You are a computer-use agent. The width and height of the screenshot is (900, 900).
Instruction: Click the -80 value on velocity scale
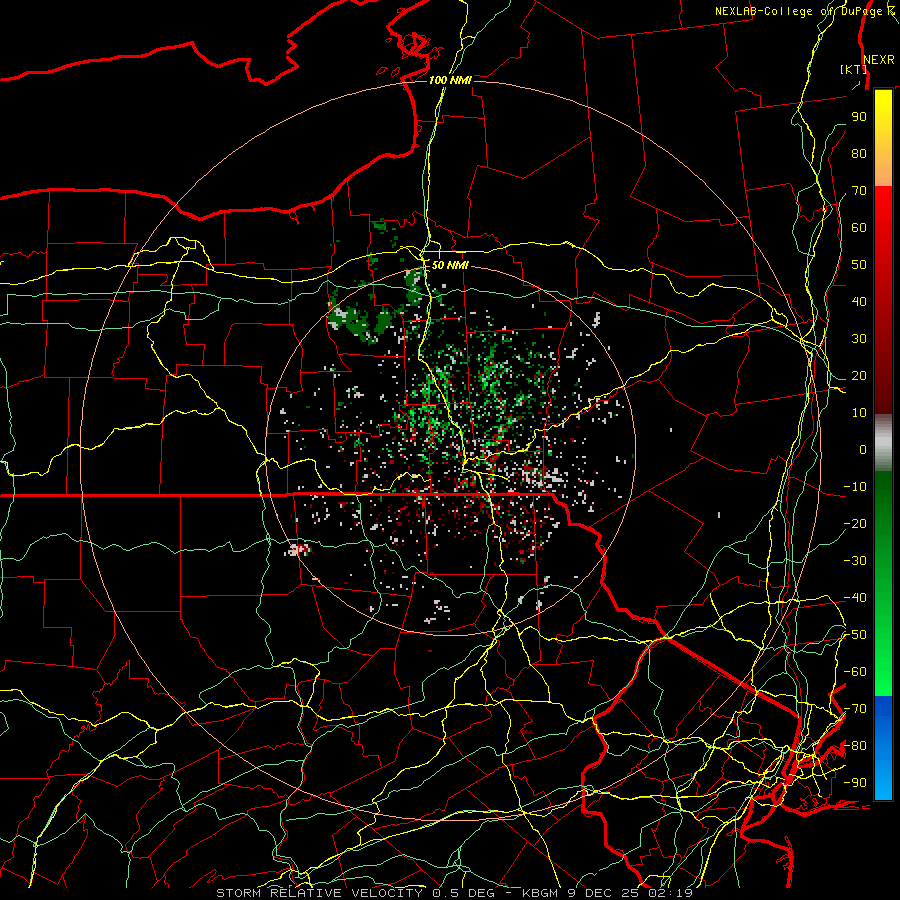[855, 746]
